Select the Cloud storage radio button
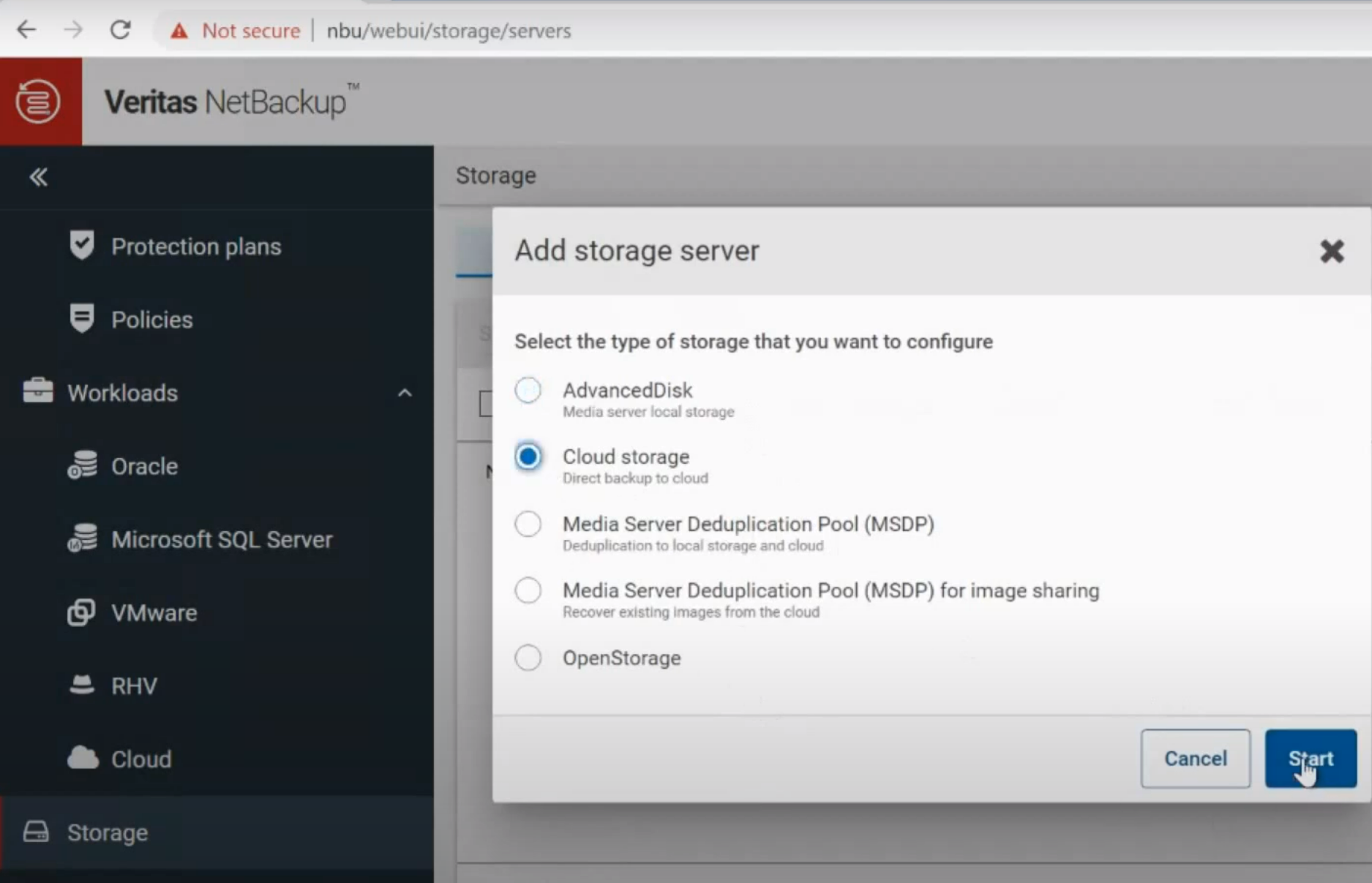 [528, 456]
